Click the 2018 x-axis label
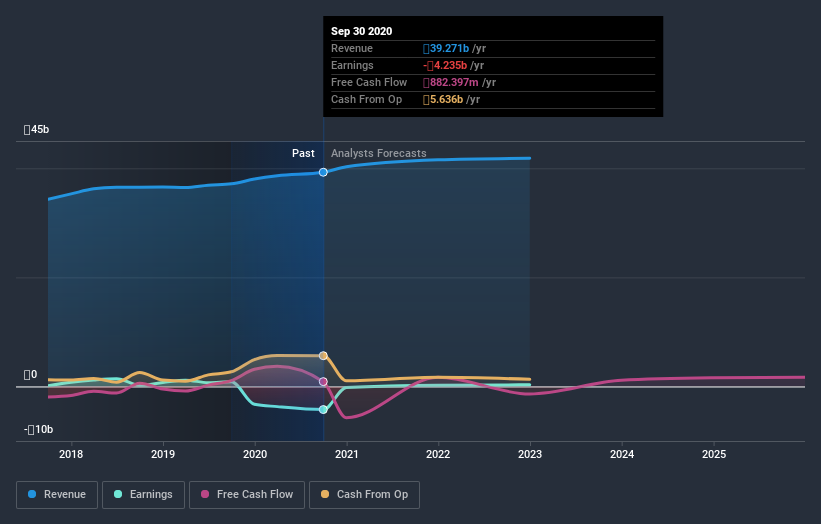The image size is (821, 524). (x=71, y=454)
